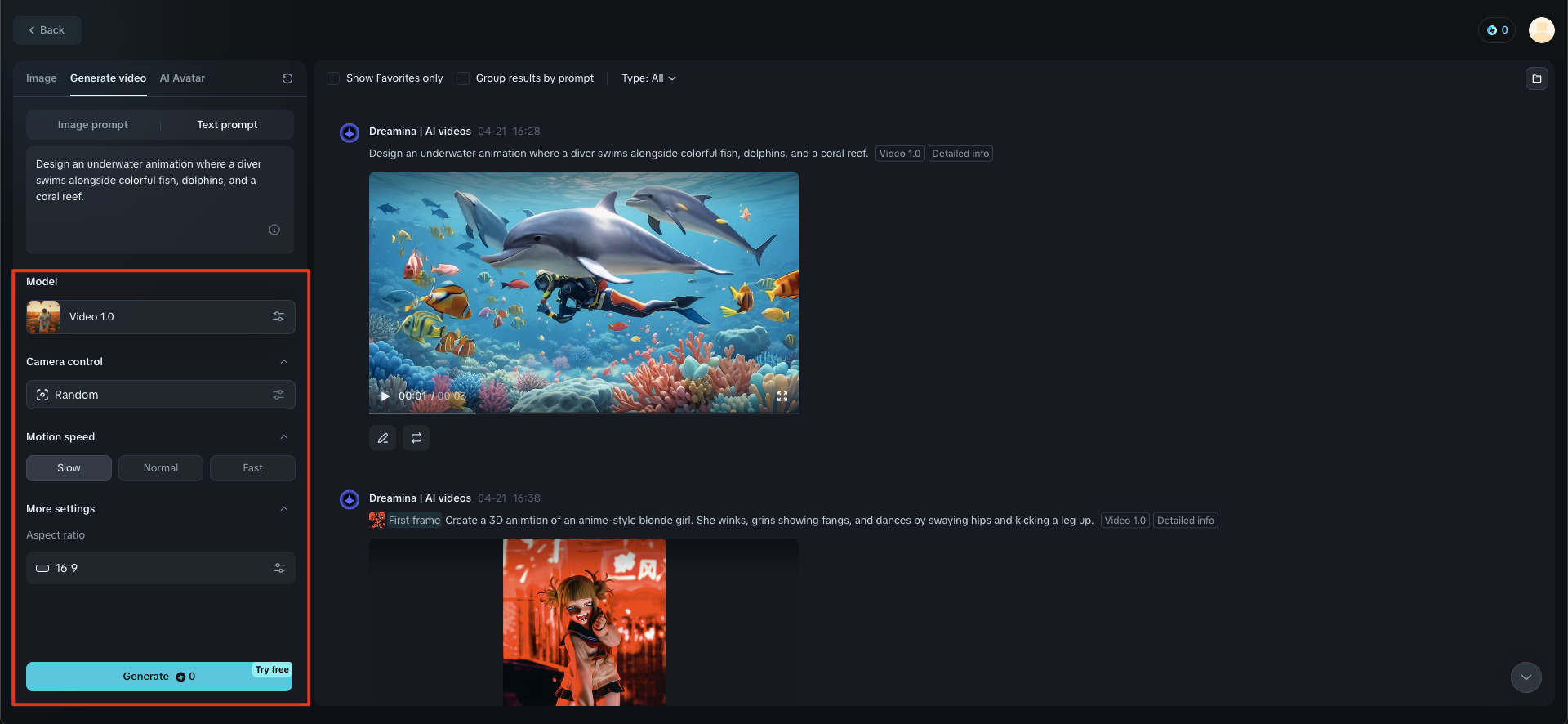Click the first frame thumbnail in anime prompt
This screenshot has width=1568, height=724.
pos(377,520)
